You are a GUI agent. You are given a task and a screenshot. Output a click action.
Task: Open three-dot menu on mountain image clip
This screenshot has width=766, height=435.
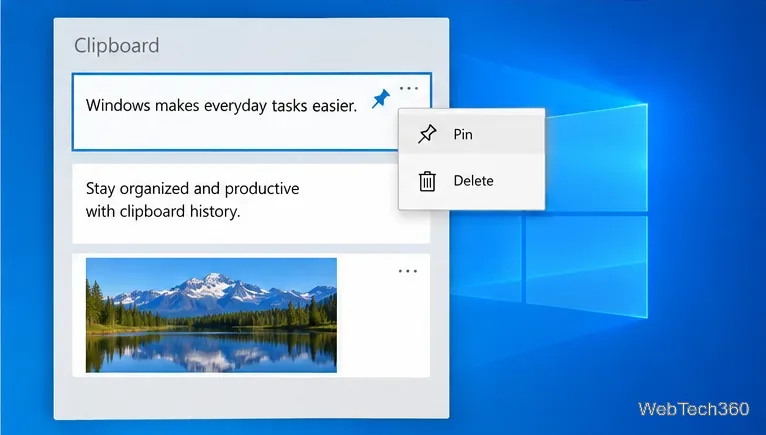(x=407, y=271)
